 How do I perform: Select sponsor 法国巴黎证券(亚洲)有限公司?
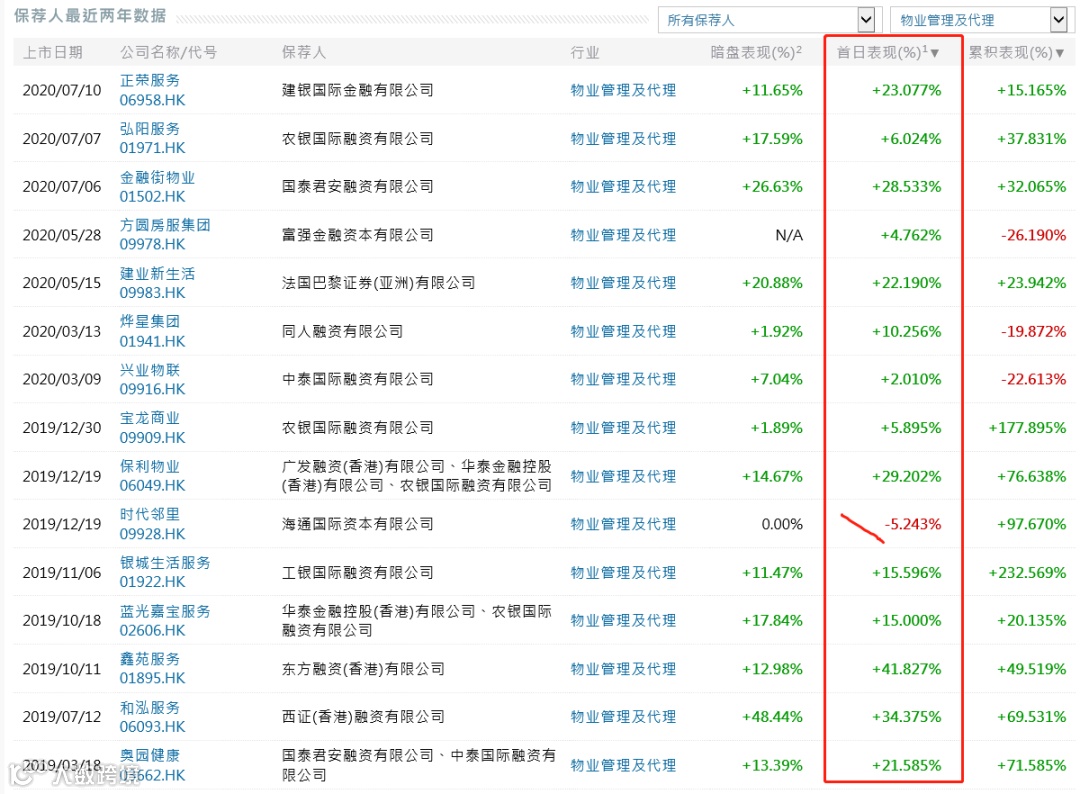(378, 283)
